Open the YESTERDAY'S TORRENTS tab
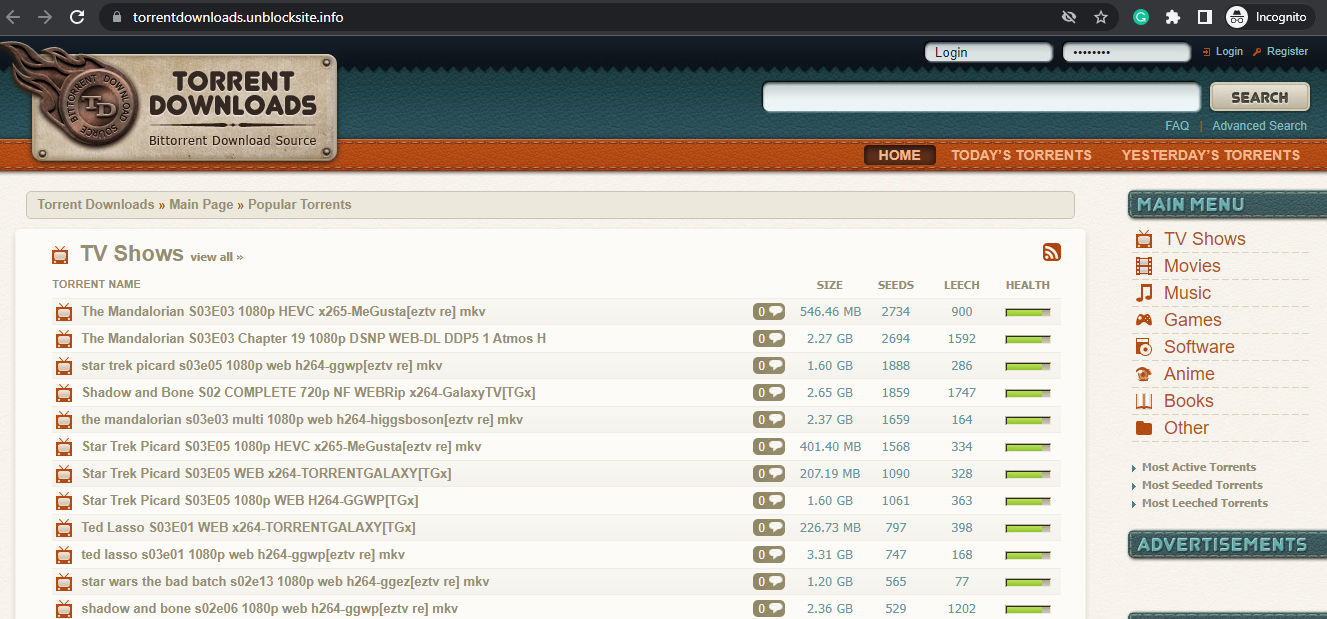The image size is (1327, 619). tap(1211, 155)
